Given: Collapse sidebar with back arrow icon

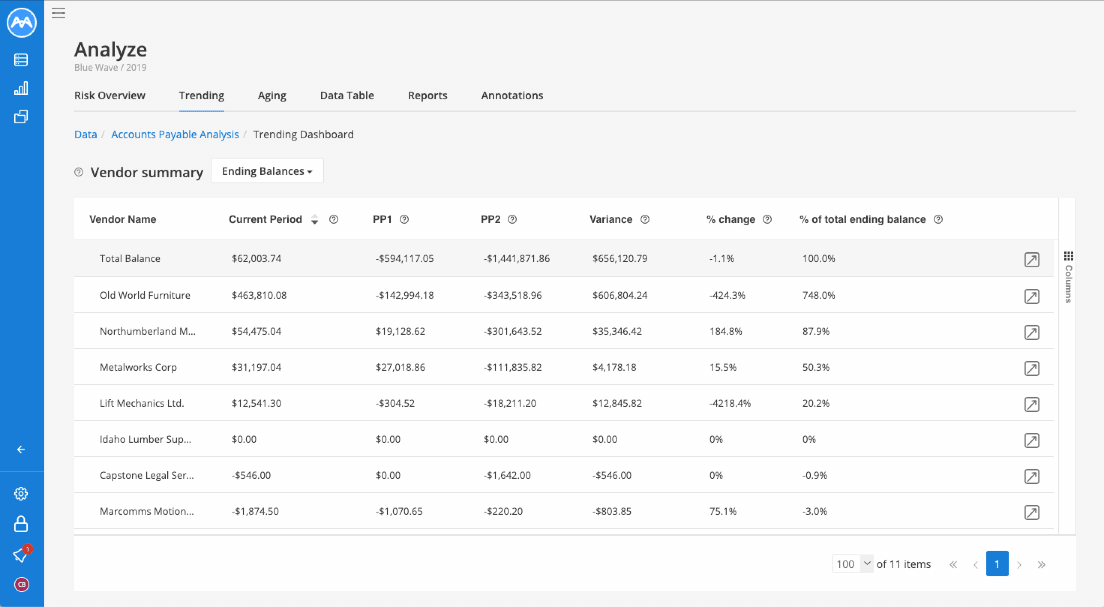Looking at the screenshot, I should (x=21, y=449).
